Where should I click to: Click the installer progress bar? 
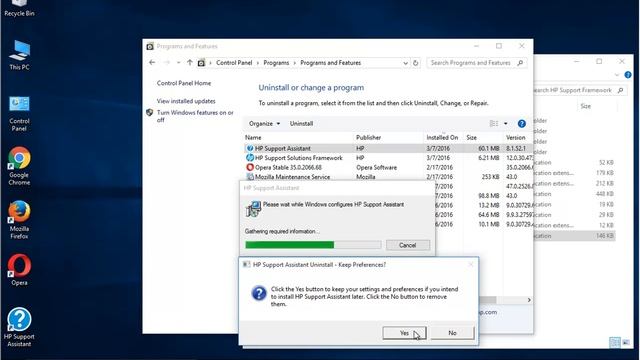[x=313, y=245]
